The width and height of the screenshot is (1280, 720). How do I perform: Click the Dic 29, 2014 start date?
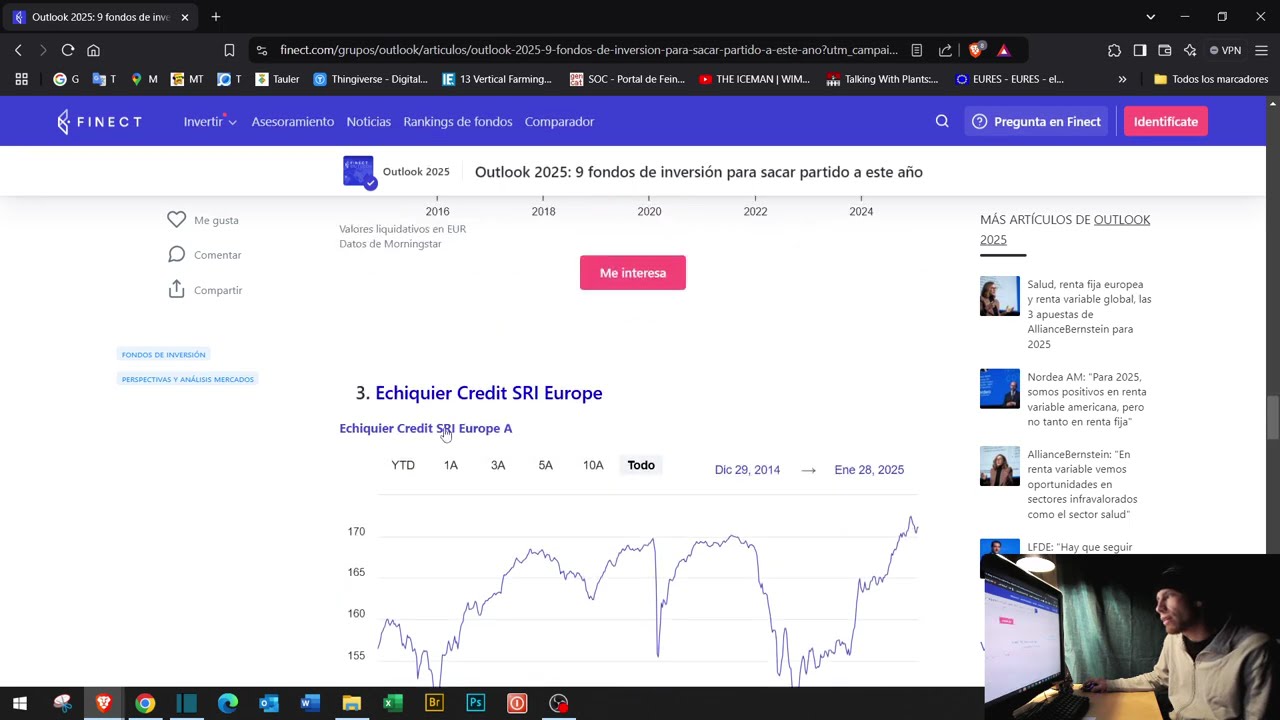[x=747, y=470]
